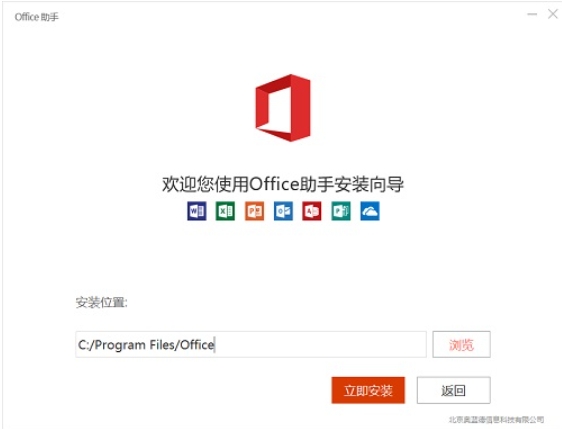Click the 安装位置 label
The height and width of the screenshot is (429, 562).
point(101,302)
